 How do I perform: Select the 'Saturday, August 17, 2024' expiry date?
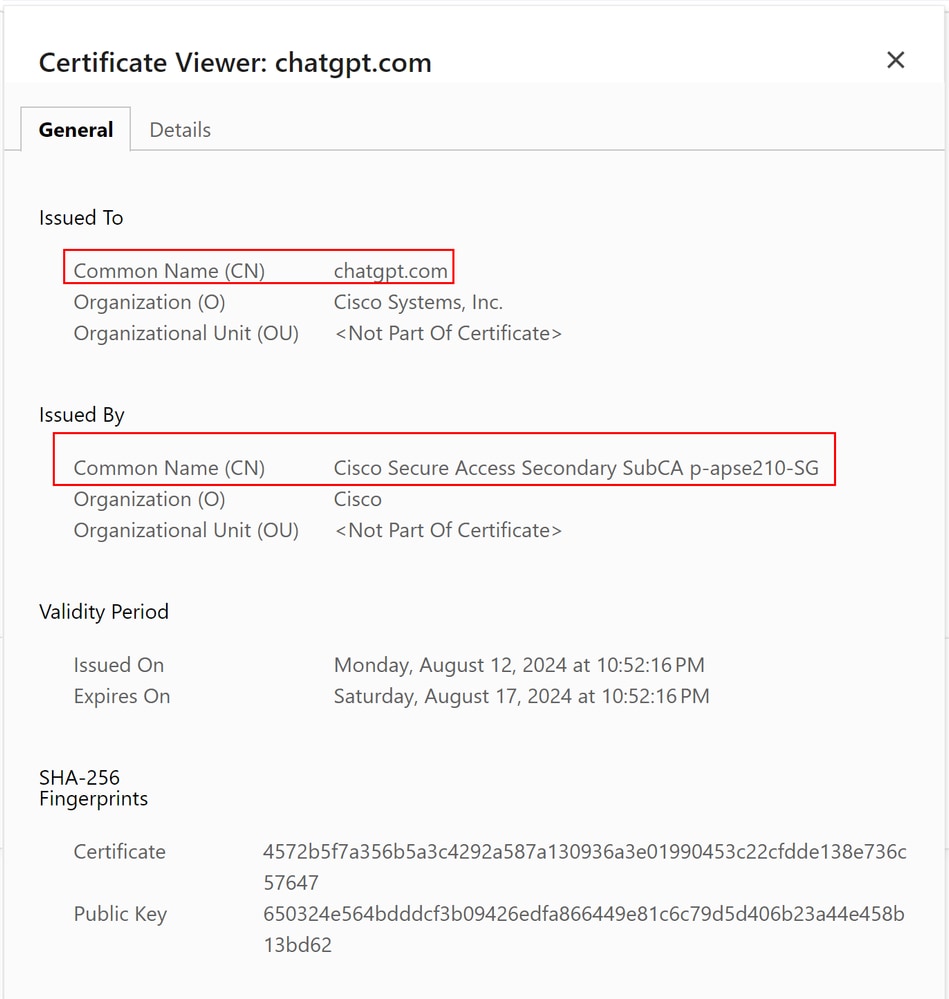(x=522, y=696)
